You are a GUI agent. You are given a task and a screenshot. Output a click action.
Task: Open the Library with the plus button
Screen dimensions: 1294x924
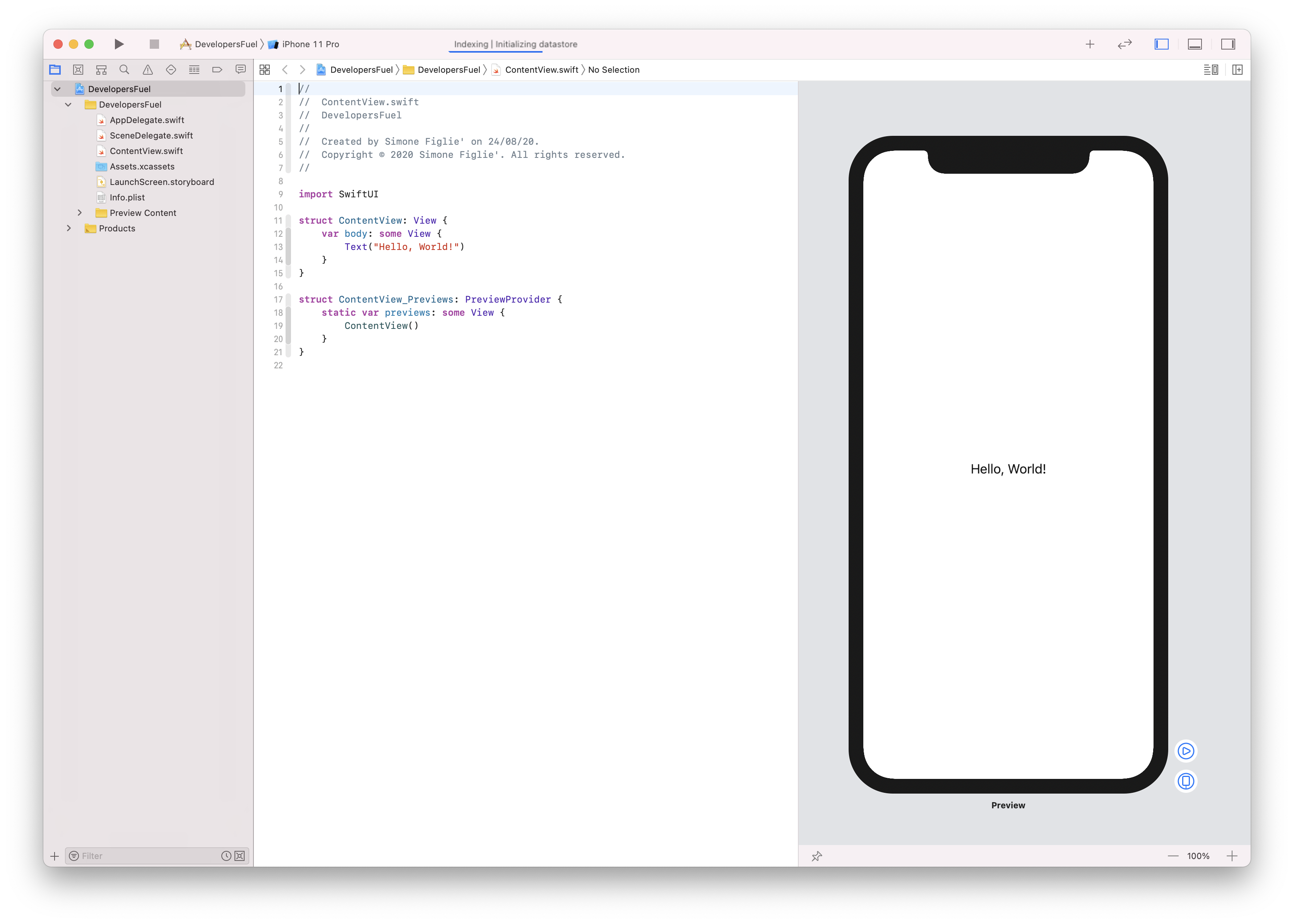(x=1090, y=44)
